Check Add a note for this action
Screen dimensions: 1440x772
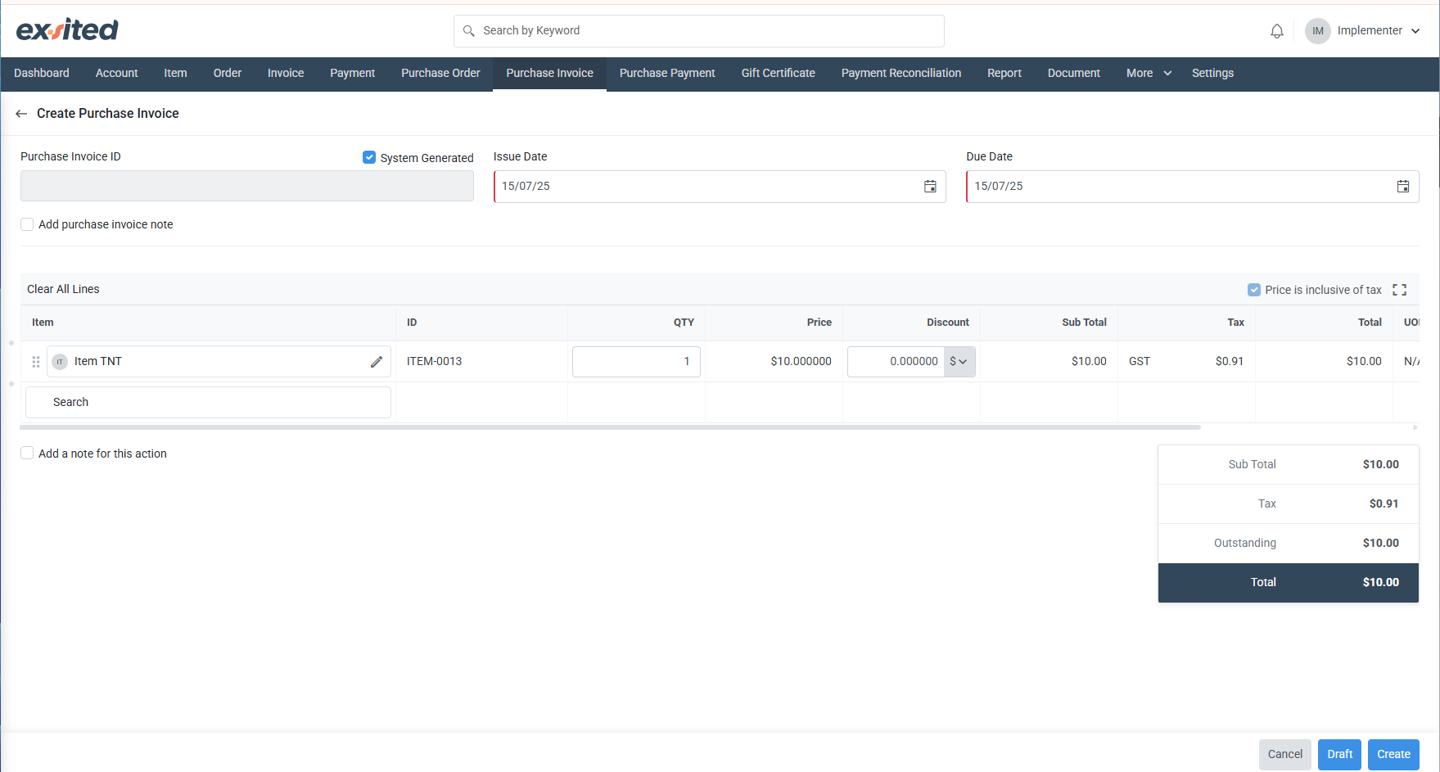point(27,453)
